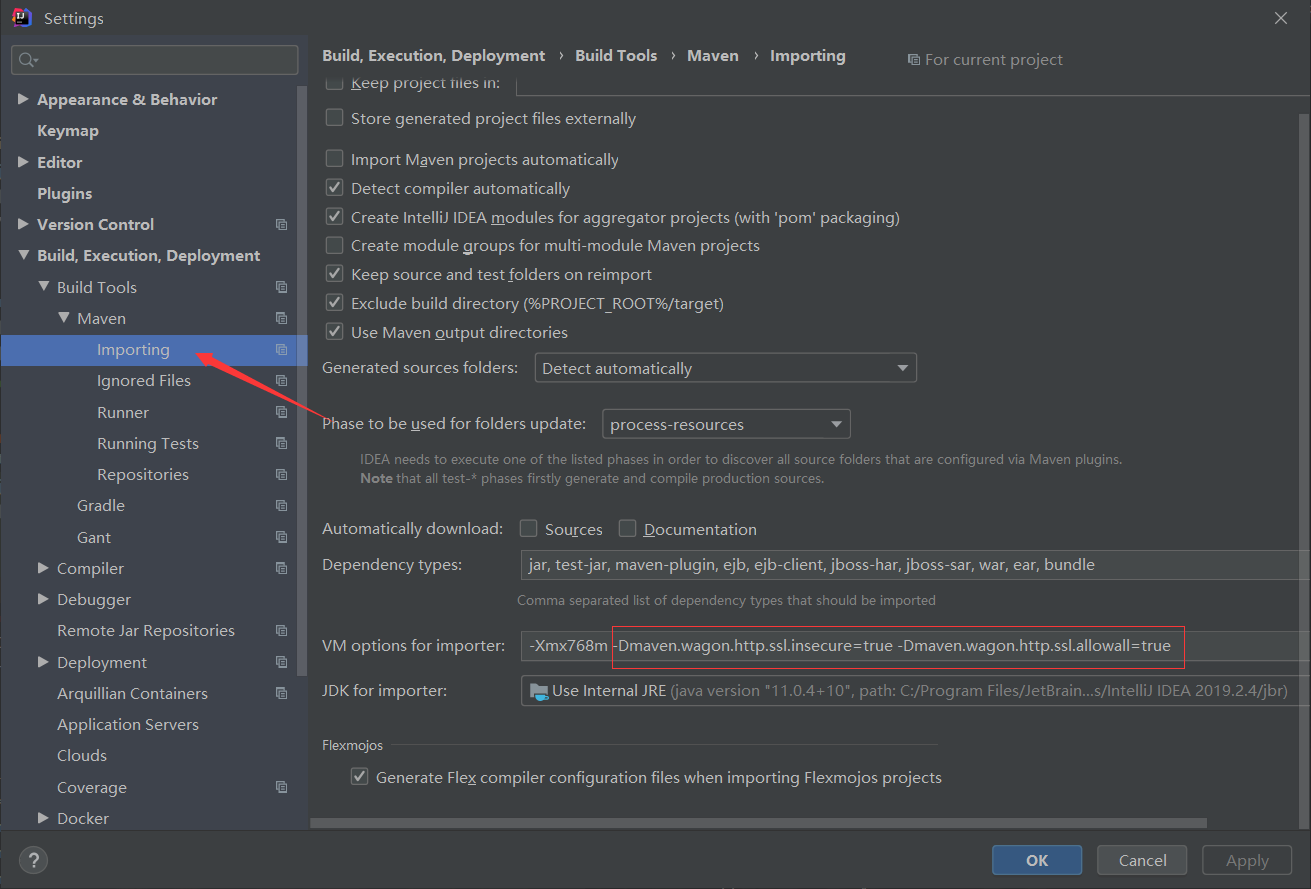
Task: Click the current-project icon next to Maven
Action: [x=281, y=318]
